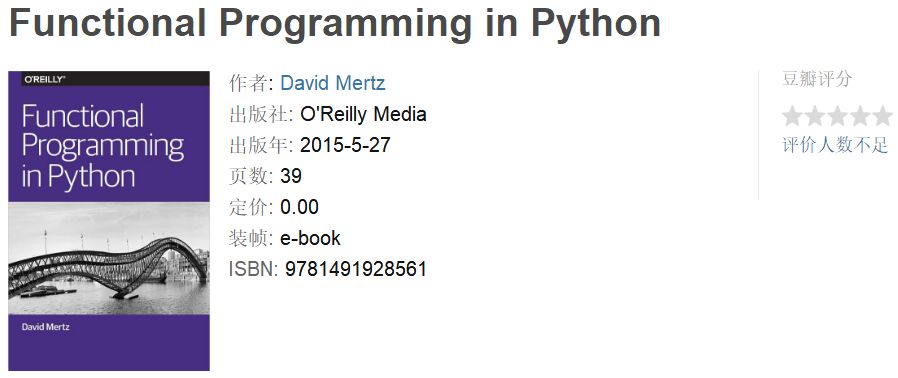
Task: Click page count value 39
Action: click(x=291, y=176)
